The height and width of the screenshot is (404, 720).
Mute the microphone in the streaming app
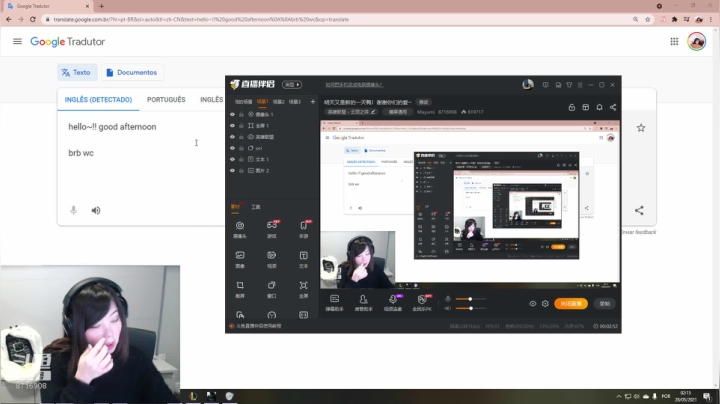click(x=448, y=299)
